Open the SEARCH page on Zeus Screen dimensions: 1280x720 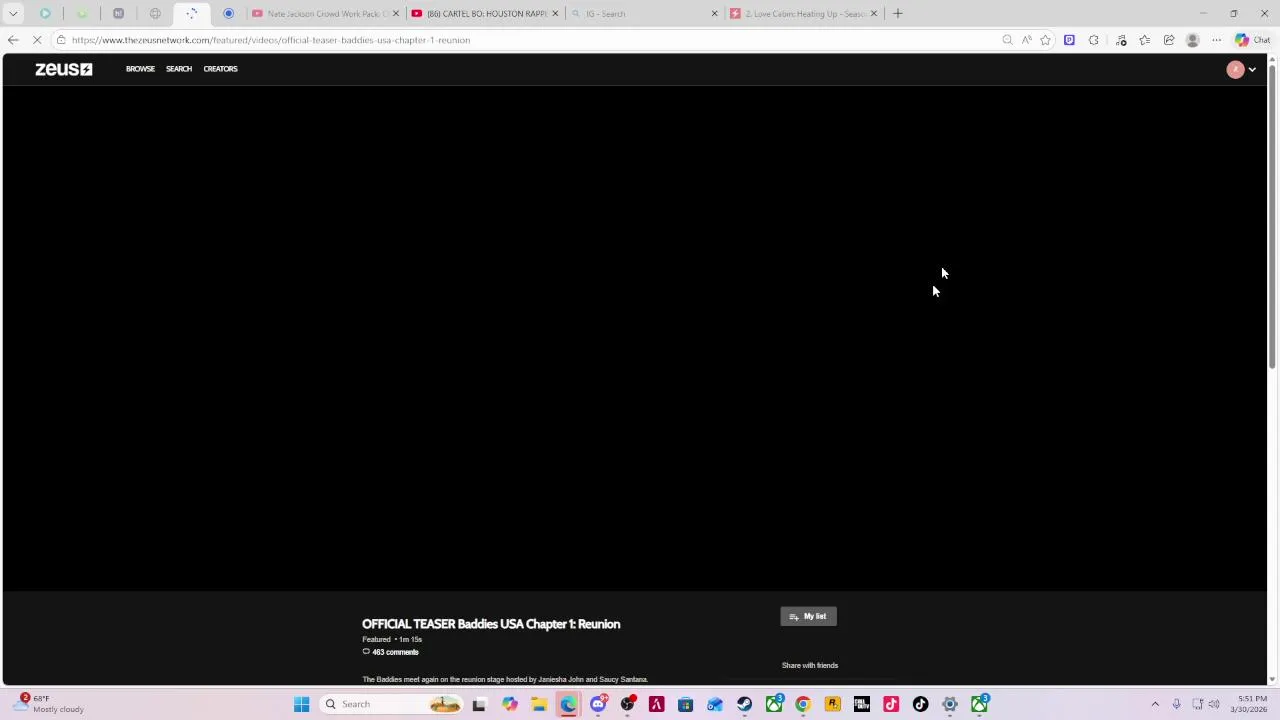point(179,69)
